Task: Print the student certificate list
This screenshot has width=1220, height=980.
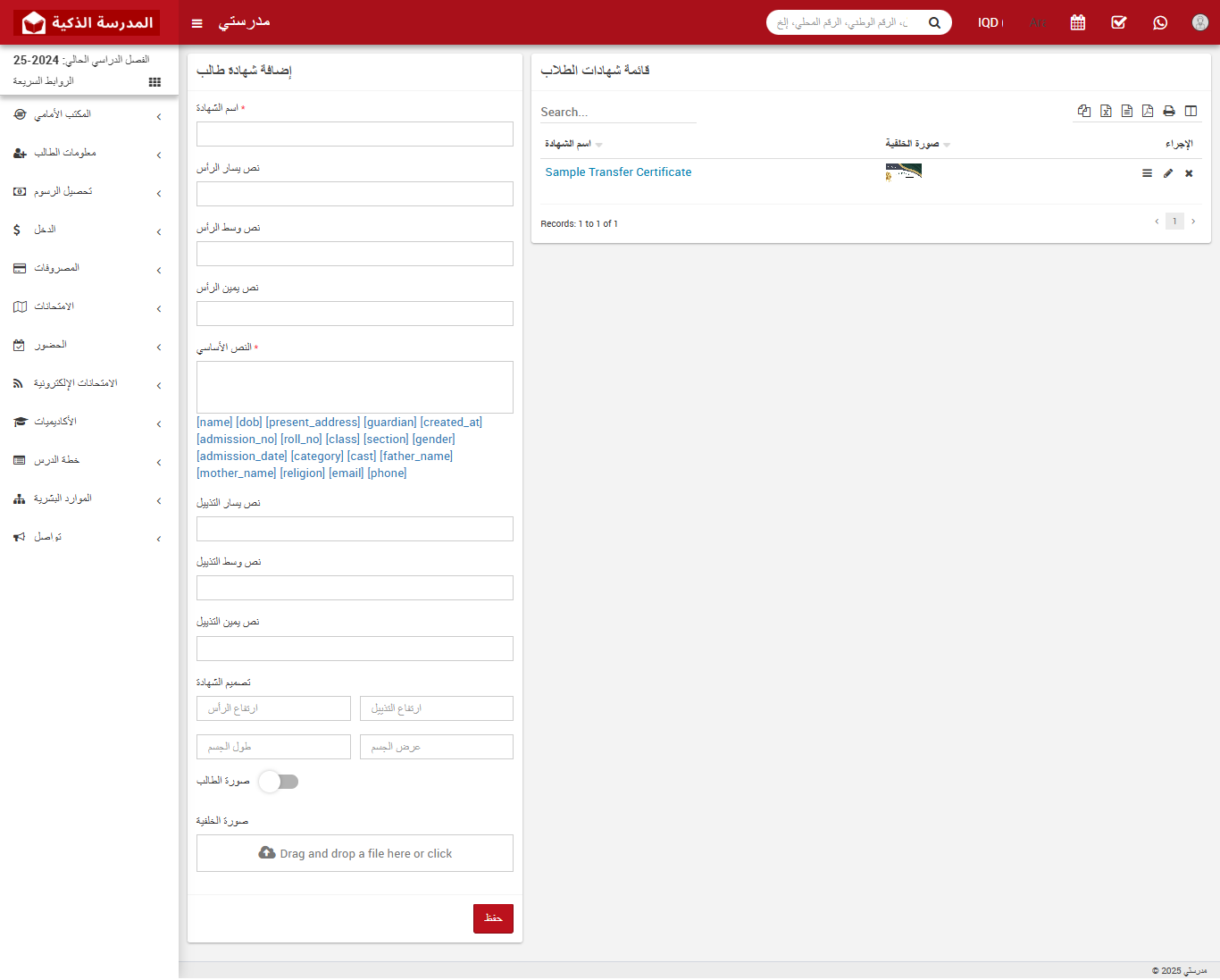Action: pyautogui.click(x=1169, y=111)
